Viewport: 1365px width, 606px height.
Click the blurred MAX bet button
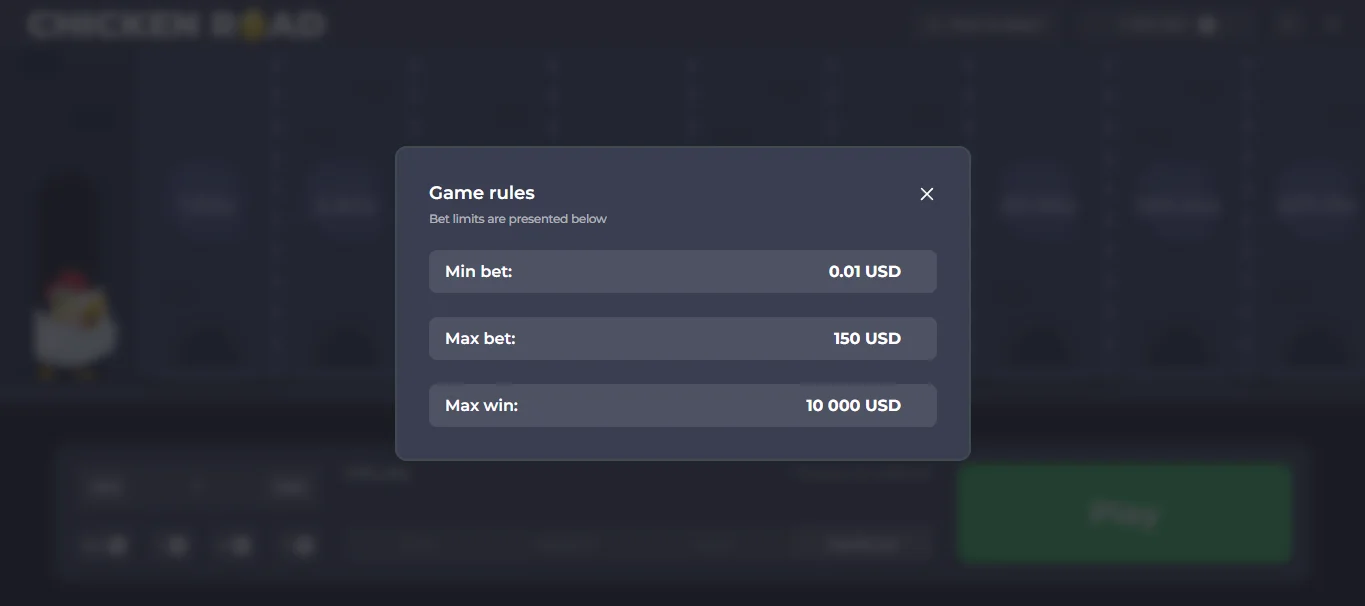288,487
